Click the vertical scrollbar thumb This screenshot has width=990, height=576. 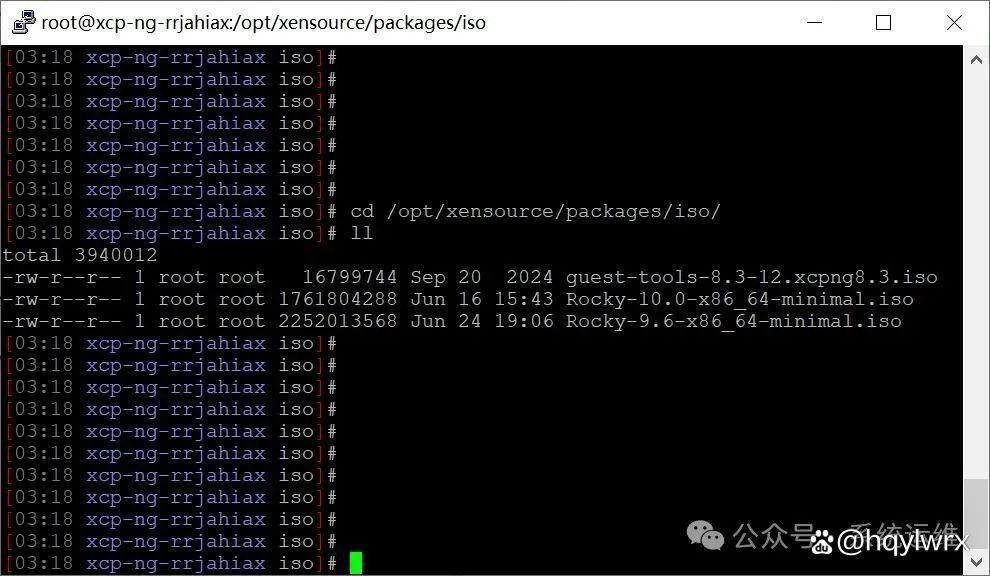click(x=976, y=514)
